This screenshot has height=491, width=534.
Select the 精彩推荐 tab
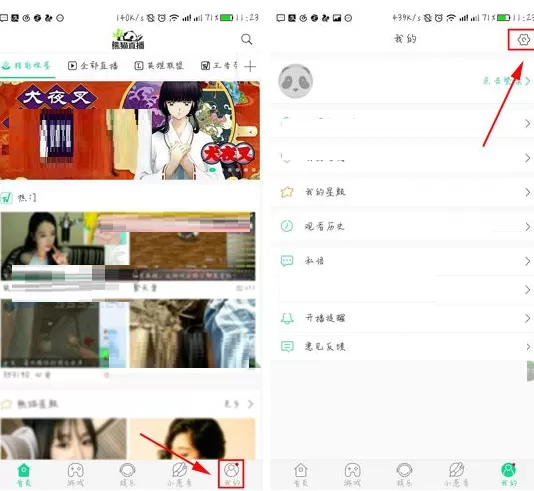coord(26,65)
